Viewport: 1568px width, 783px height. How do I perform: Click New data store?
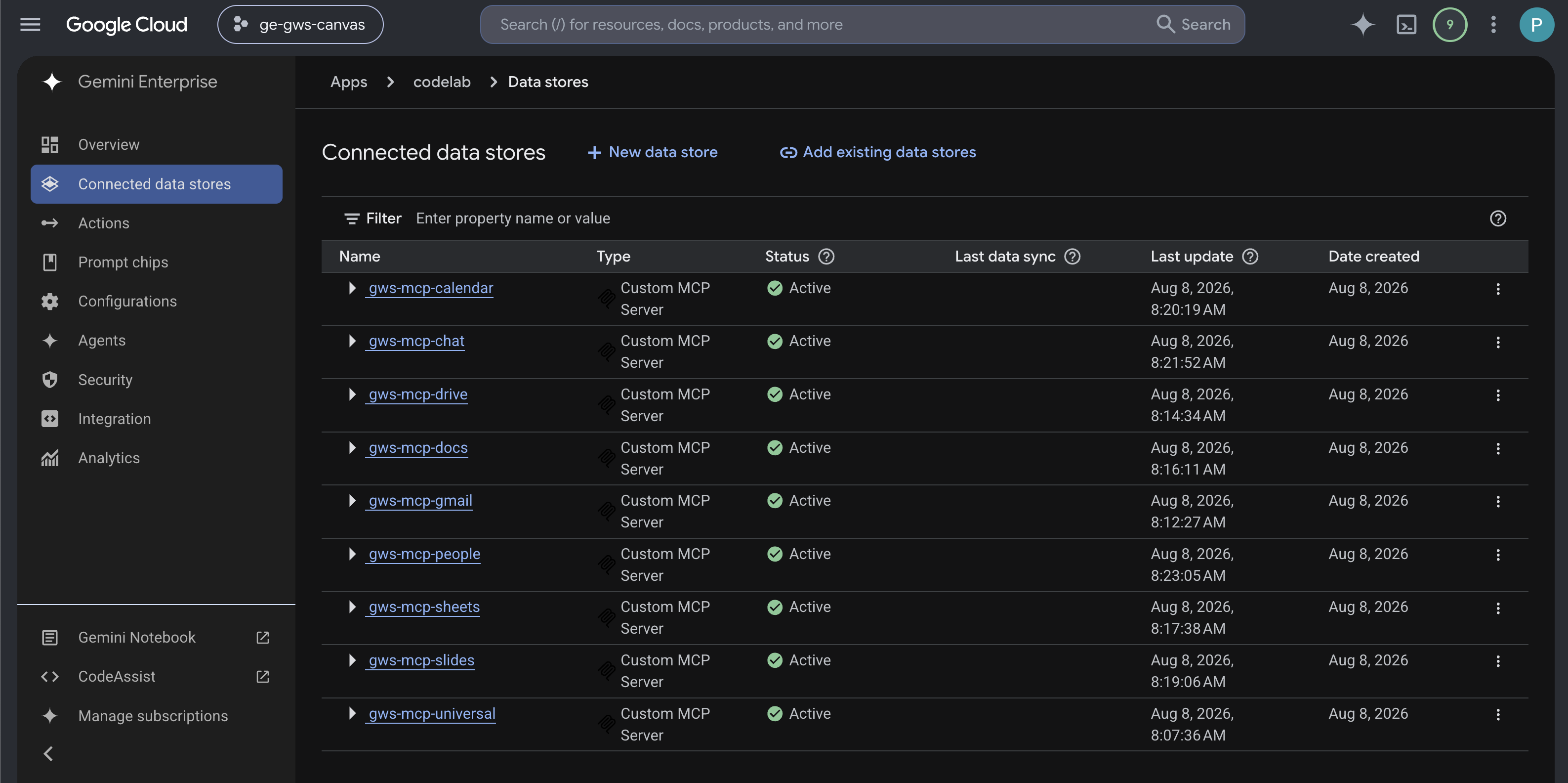click(653, 152)
